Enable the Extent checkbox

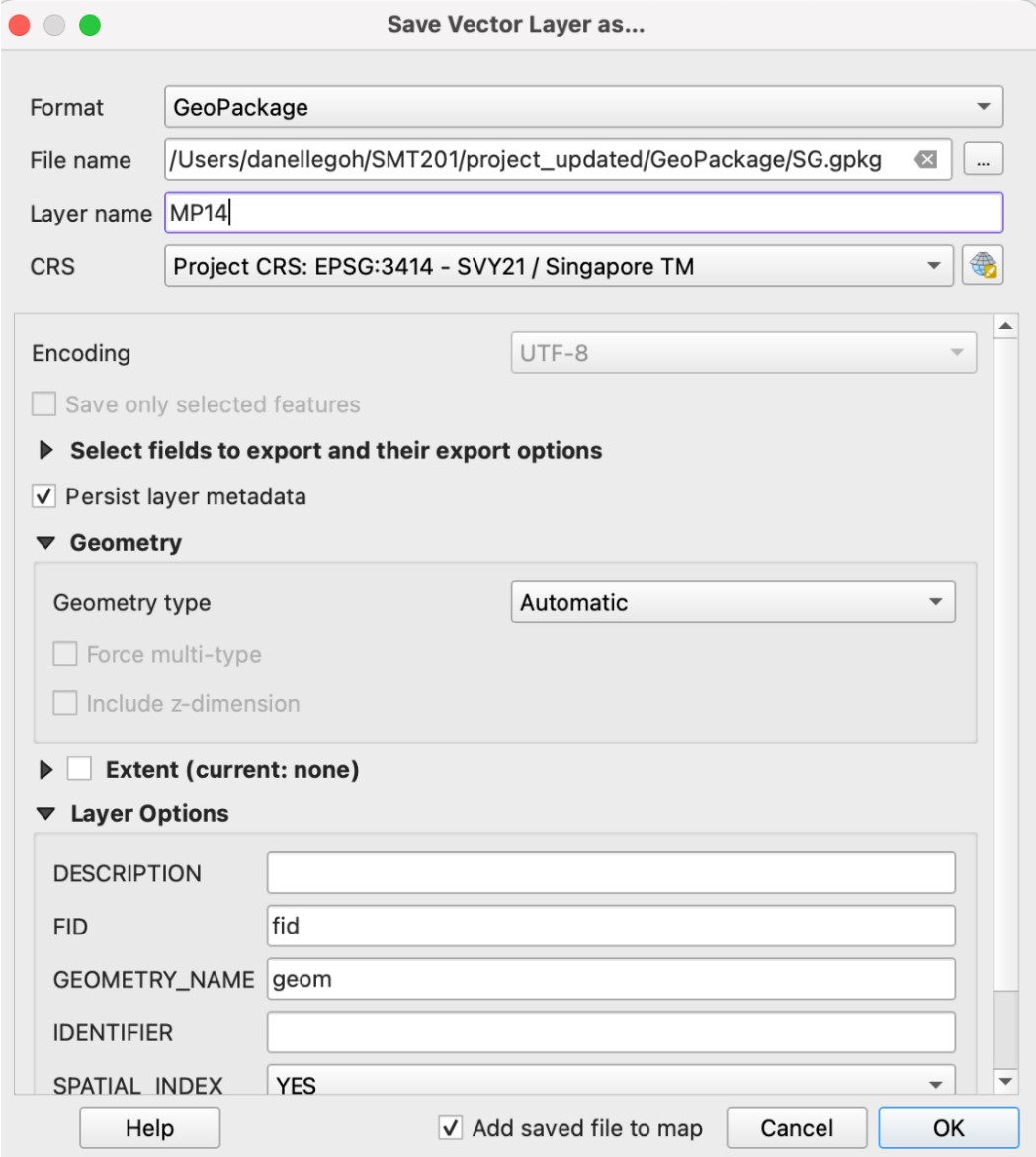pos(79,769)
